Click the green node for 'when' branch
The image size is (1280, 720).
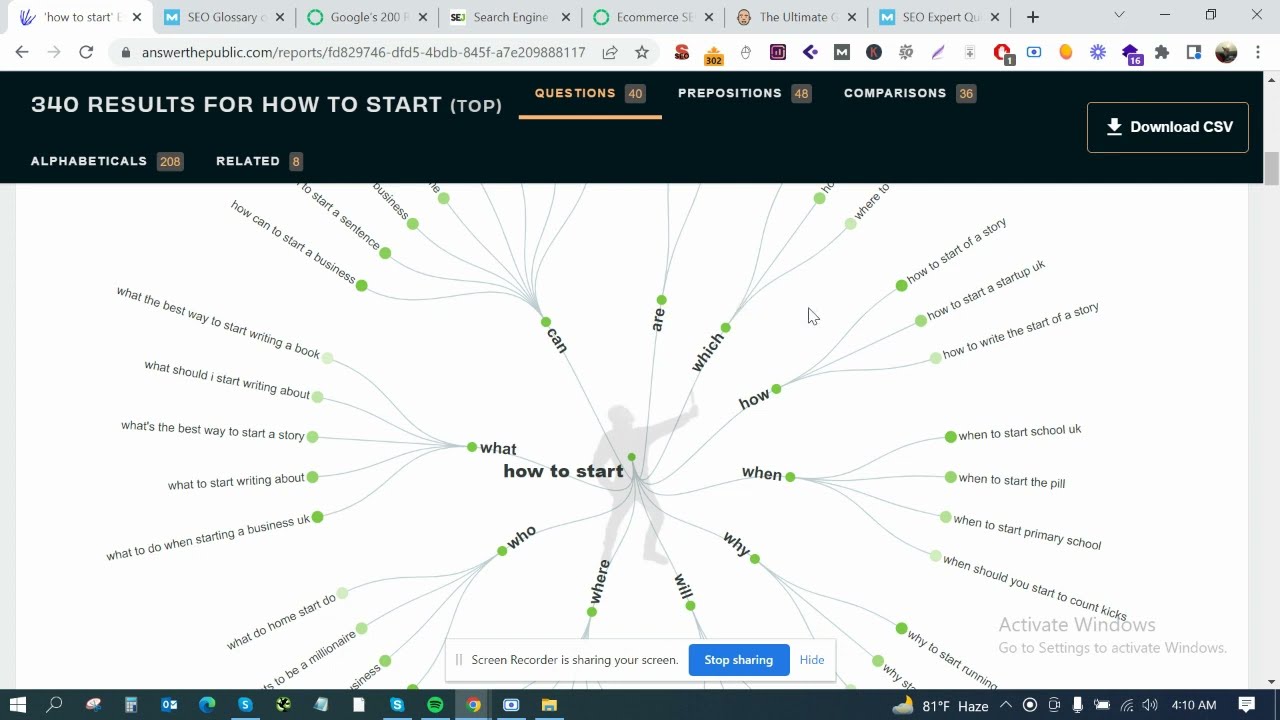coord(790,477)
